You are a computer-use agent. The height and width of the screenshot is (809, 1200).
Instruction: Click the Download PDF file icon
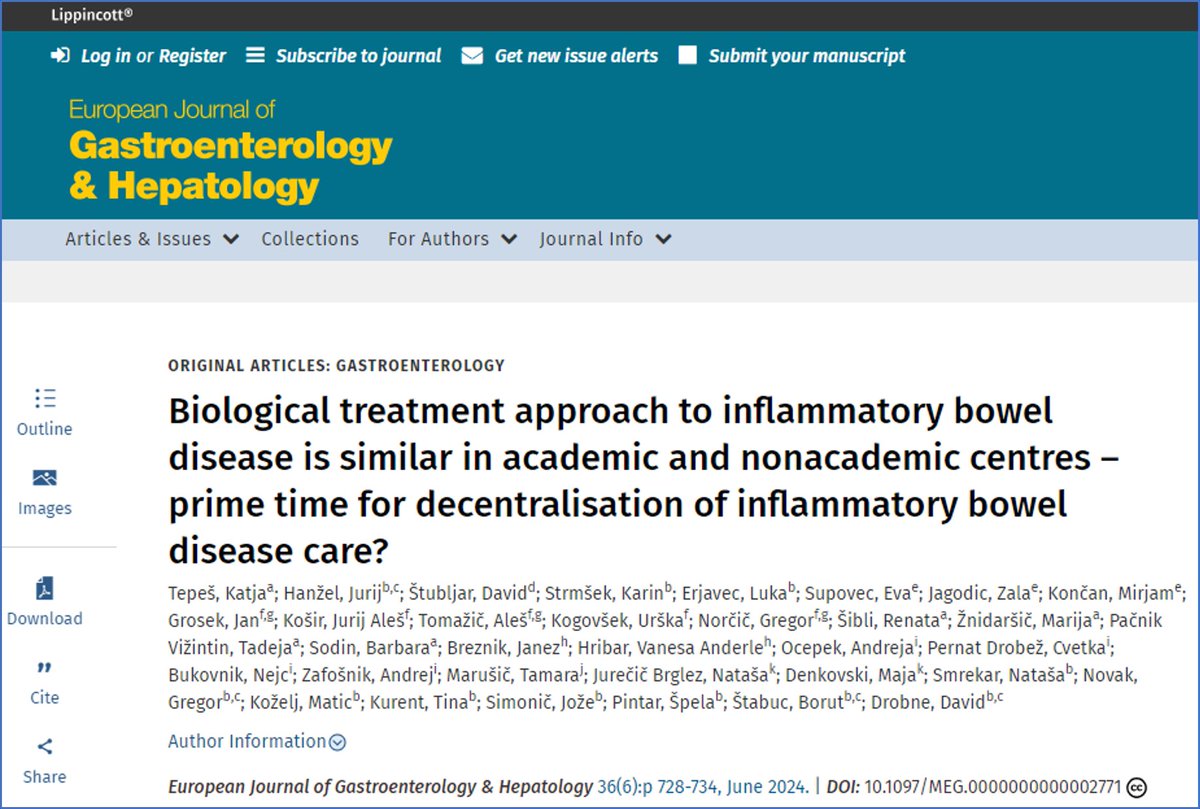click(x=45, y=588)
